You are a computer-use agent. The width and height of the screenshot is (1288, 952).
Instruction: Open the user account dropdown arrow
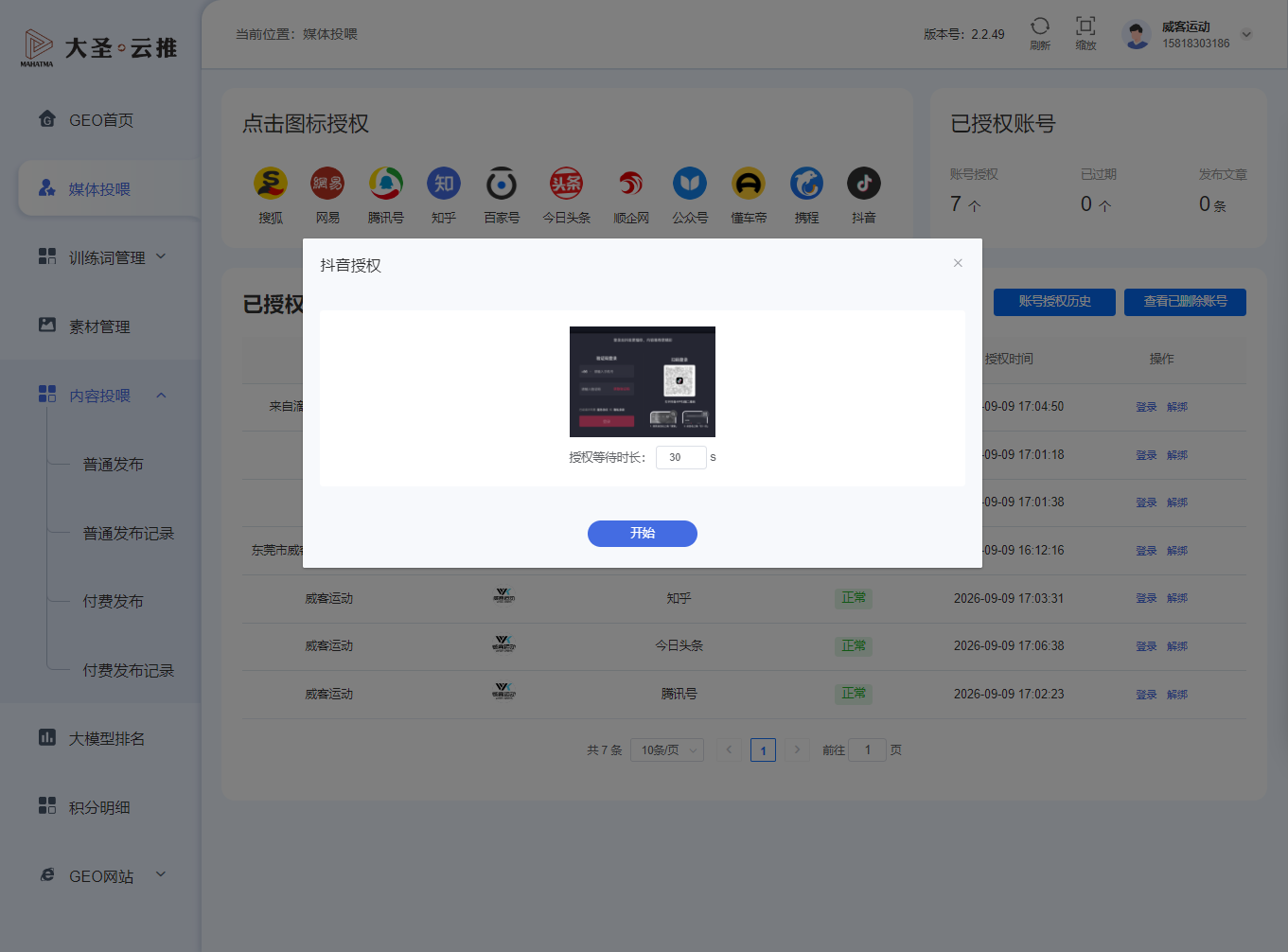pyautogui.click(x=1246, y=34)
